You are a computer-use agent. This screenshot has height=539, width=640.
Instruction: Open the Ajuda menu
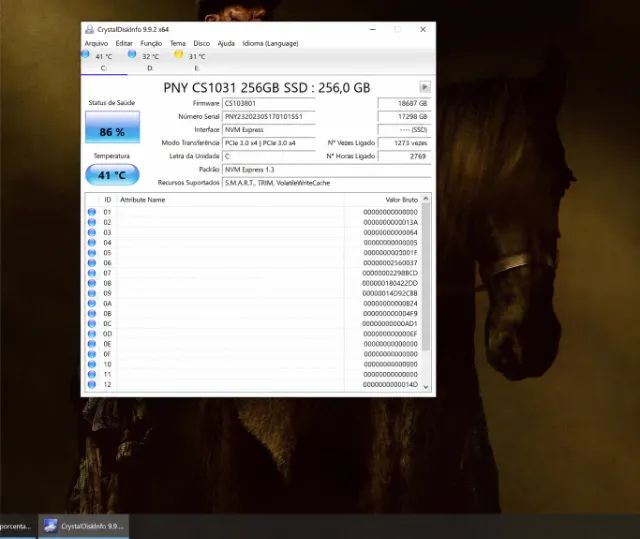pyautogui.click(x=226, y=43)
